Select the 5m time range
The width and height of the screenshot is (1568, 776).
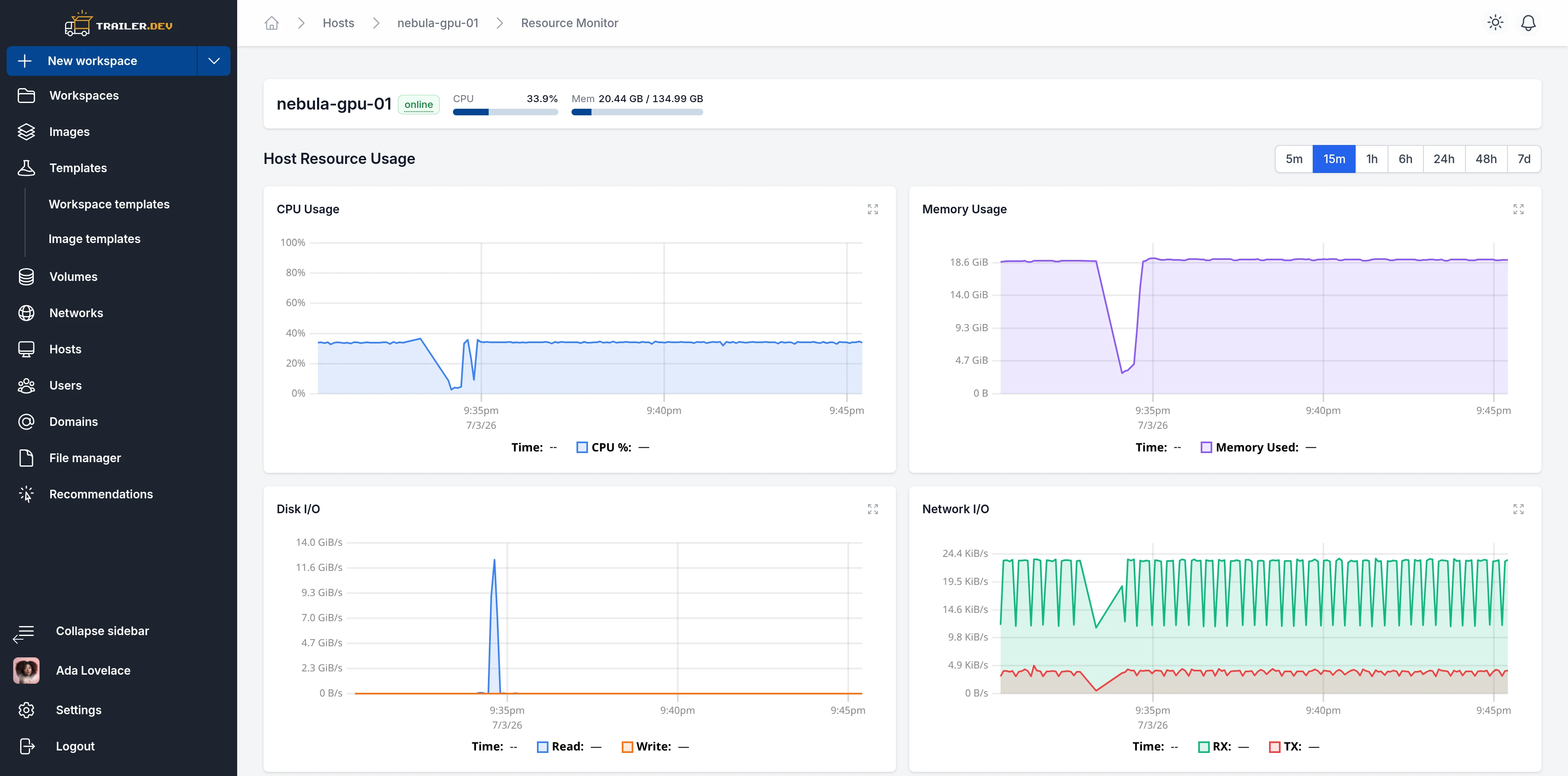tap(1294, 159)
